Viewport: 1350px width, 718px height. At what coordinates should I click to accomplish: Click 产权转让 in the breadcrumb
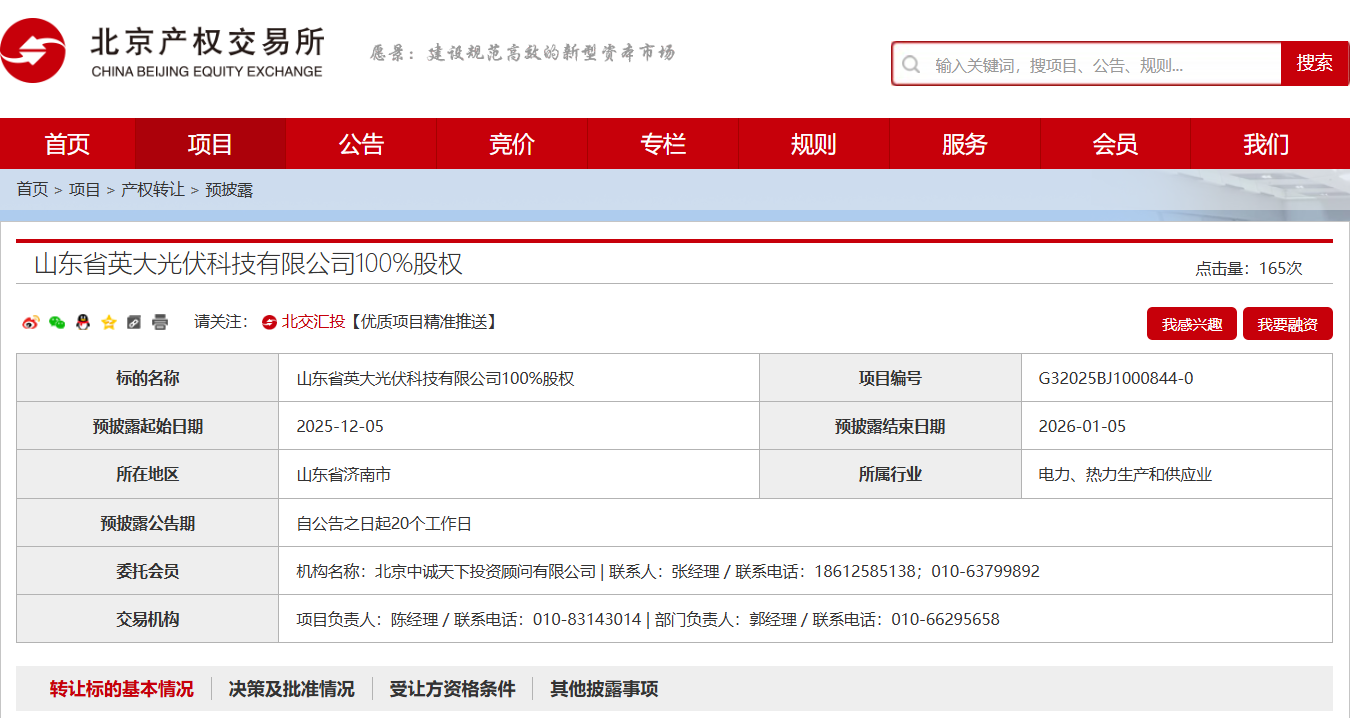(153, 190)
